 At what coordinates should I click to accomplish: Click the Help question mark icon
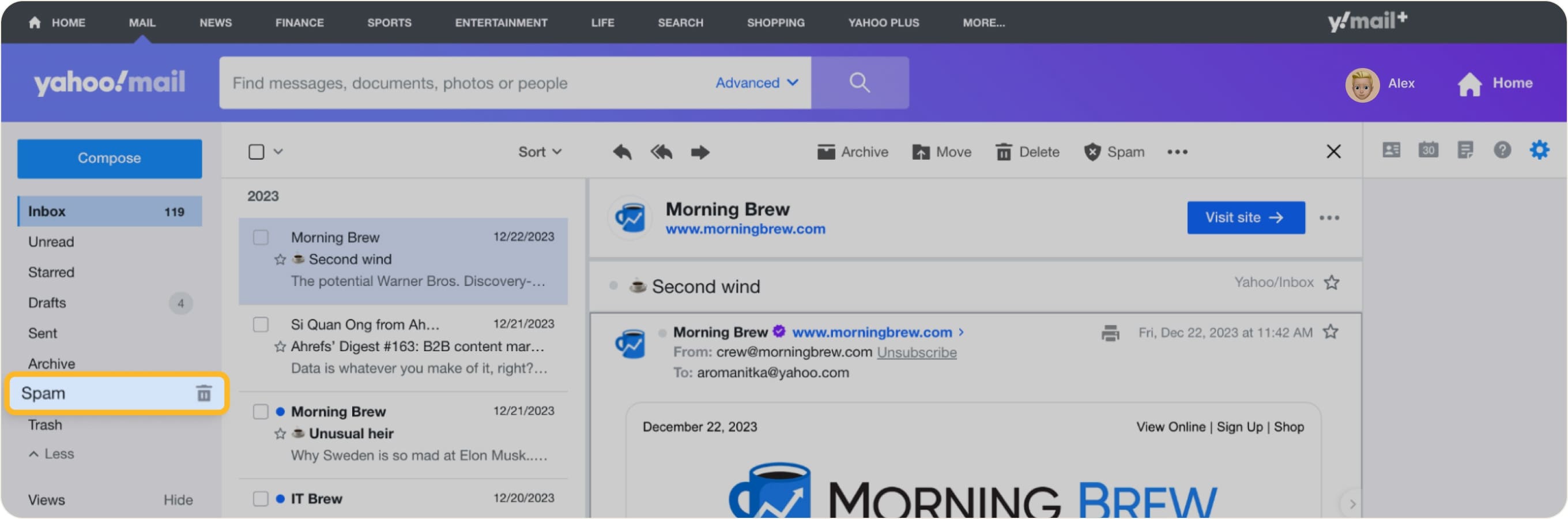click(1502, 150)
